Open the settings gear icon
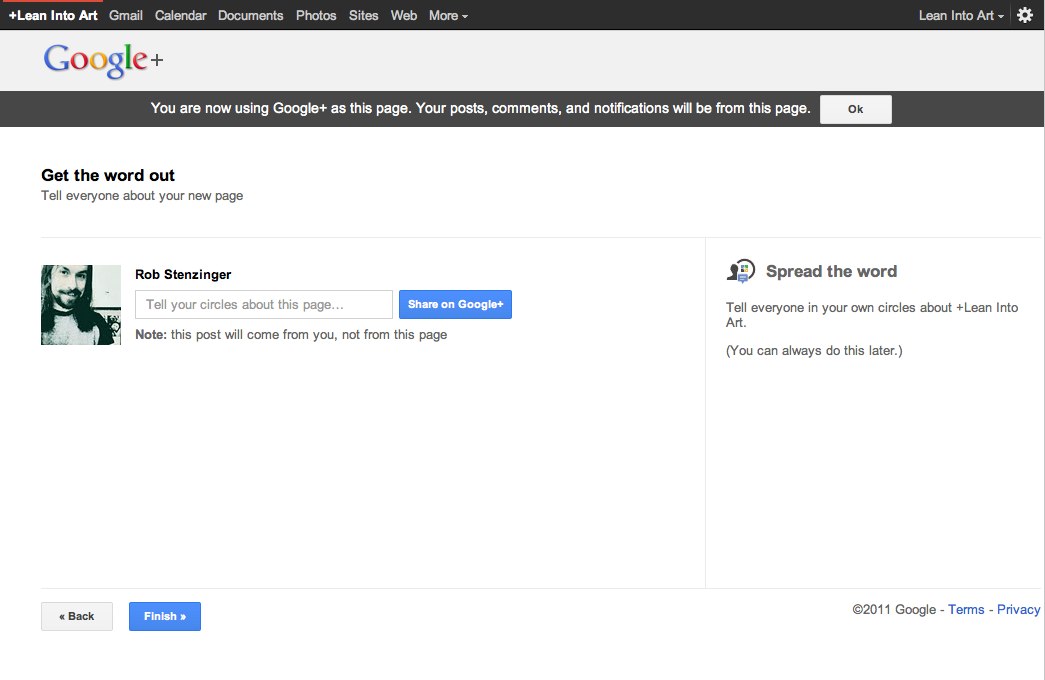 coord(1025,15)
